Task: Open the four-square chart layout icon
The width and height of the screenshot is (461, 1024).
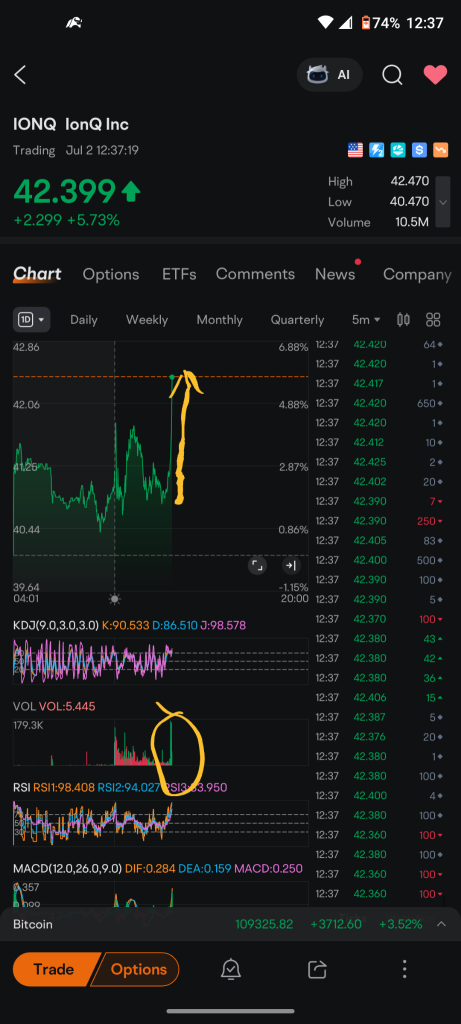Action: [x=433, y=320]
